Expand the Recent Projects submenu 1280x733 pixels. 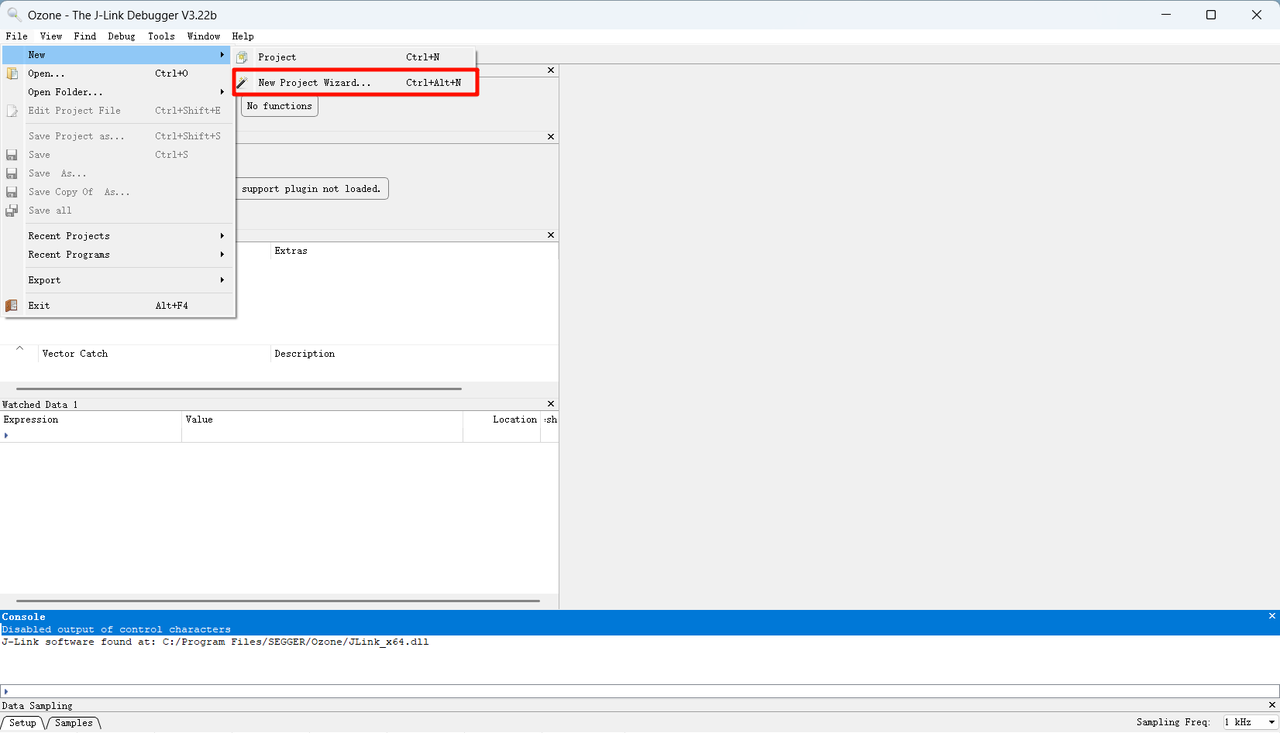118,236
